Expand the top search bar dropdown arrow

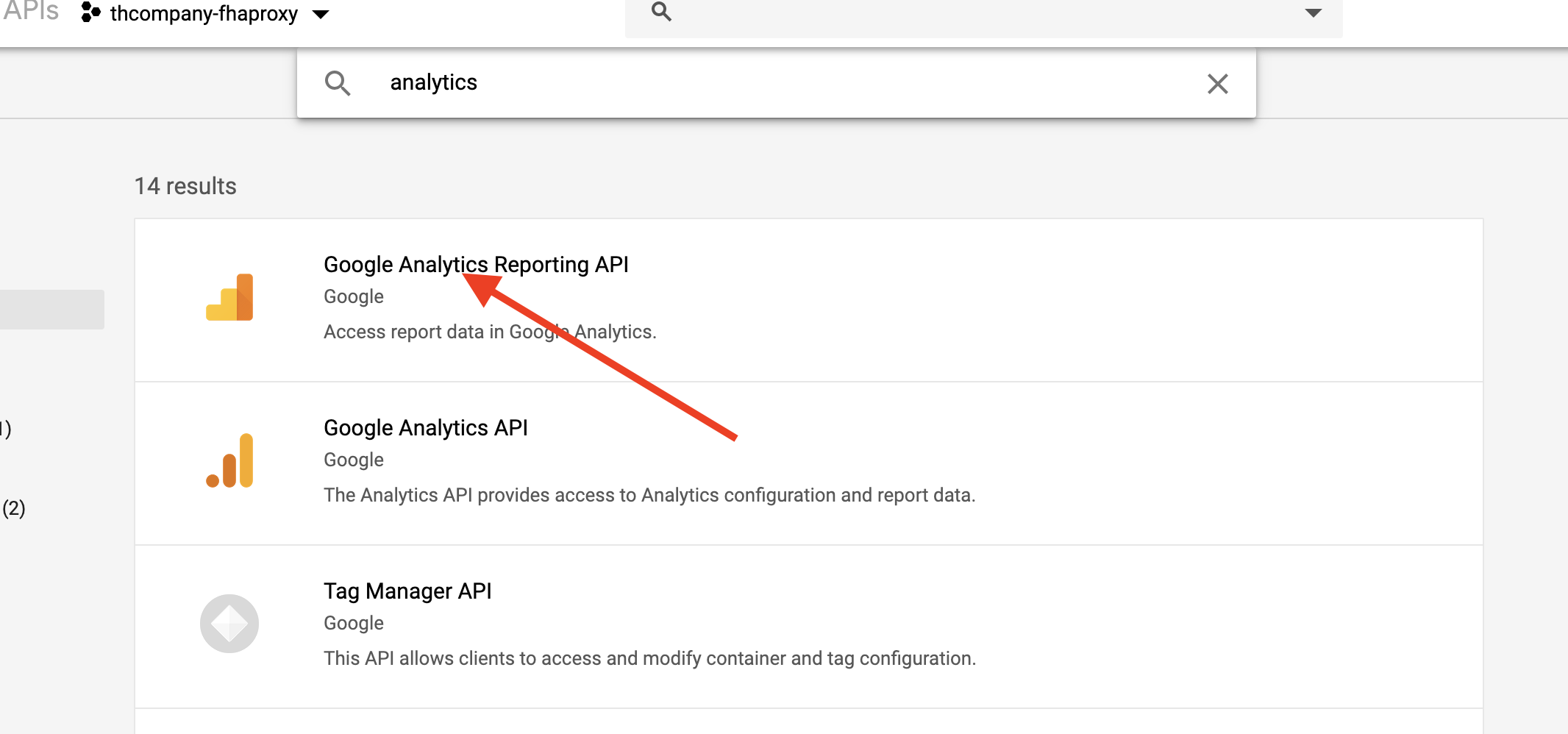[x=1313, y=13]
